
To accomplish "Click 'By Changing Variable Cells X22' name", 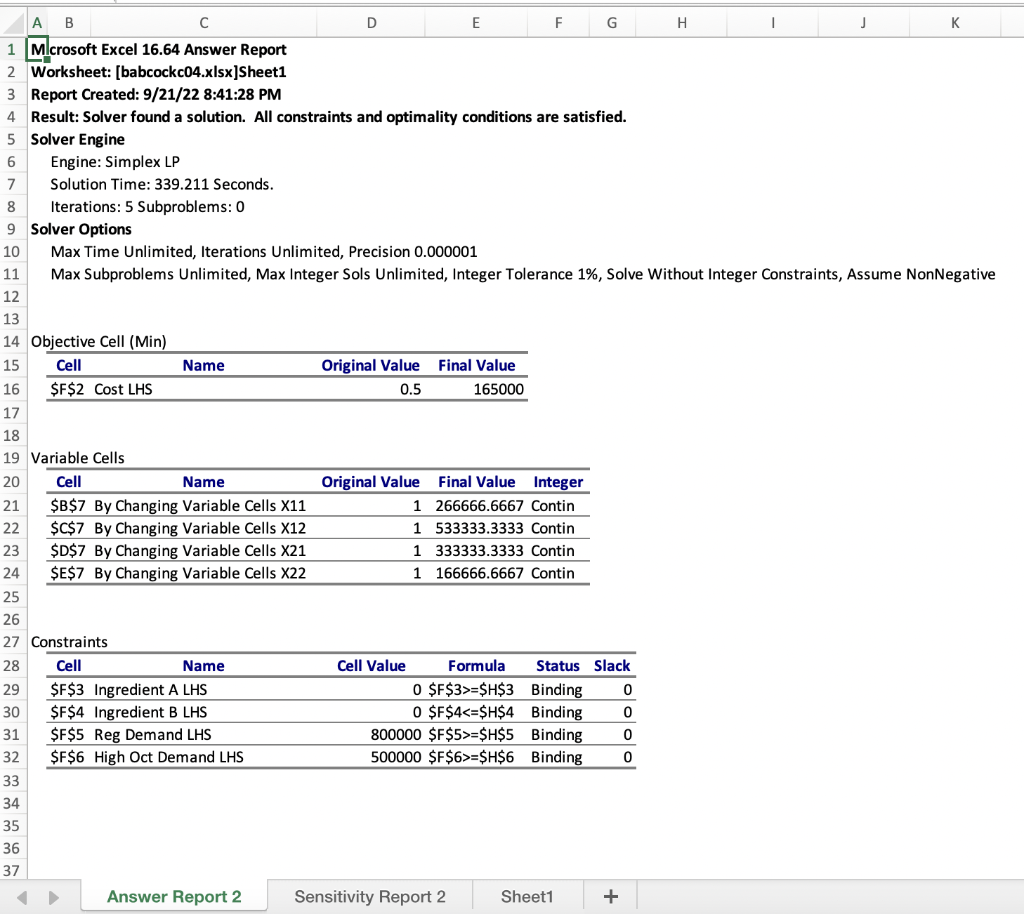I will 200,573.
